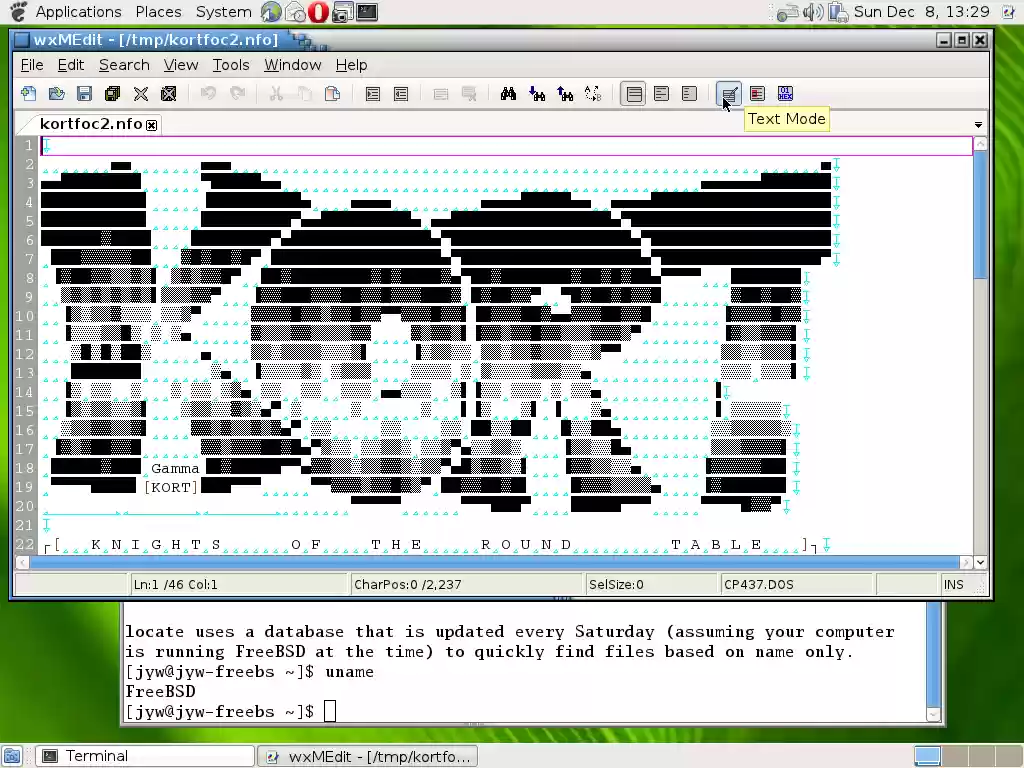Open a file using the Open toolbar icon
Image resolution: width=1024 pixels, height=768 pixels.
point(56,93)
